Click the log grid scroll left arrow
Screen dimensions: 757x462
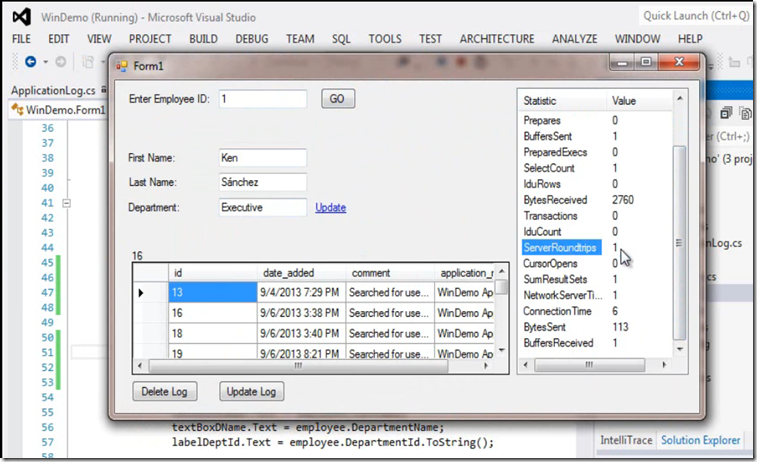140,366
